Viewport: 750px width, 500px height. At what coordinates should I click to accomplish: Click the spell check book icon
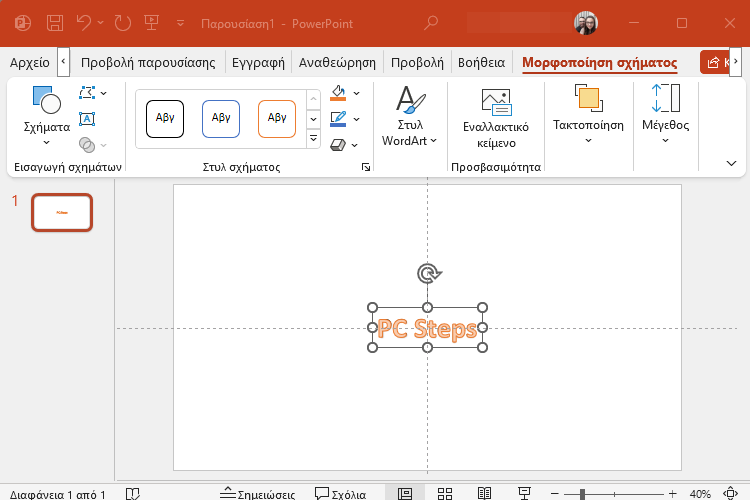point(132,493)
